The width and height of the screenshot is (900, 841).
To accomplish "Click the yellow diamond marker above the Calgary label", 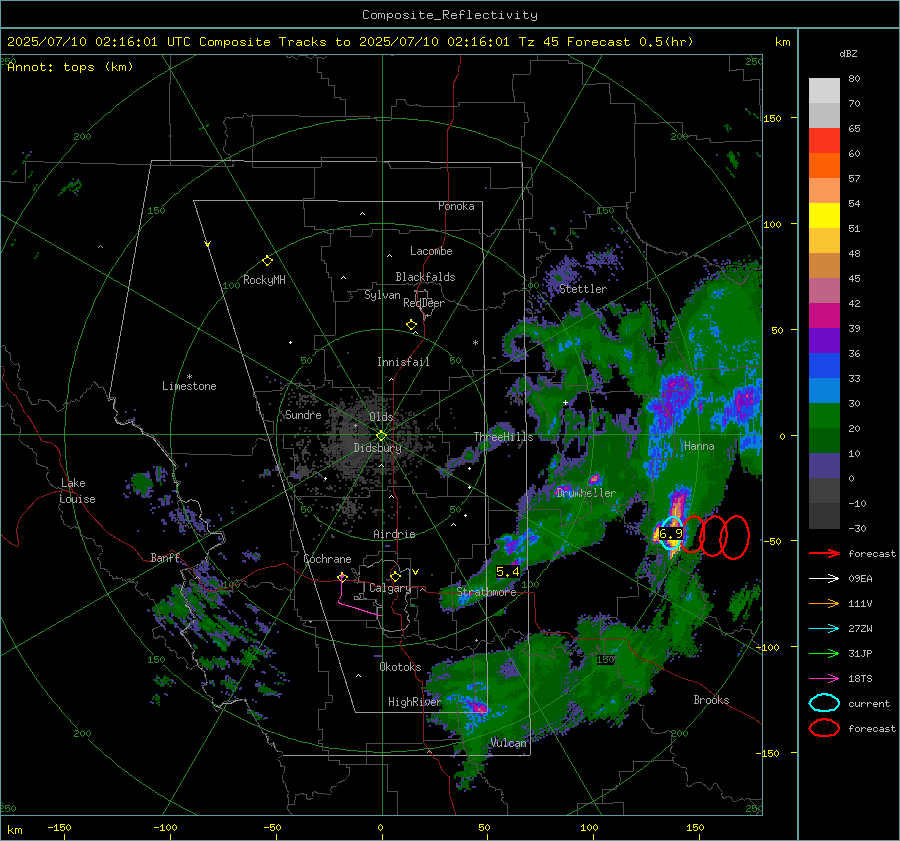I will 395,576.
